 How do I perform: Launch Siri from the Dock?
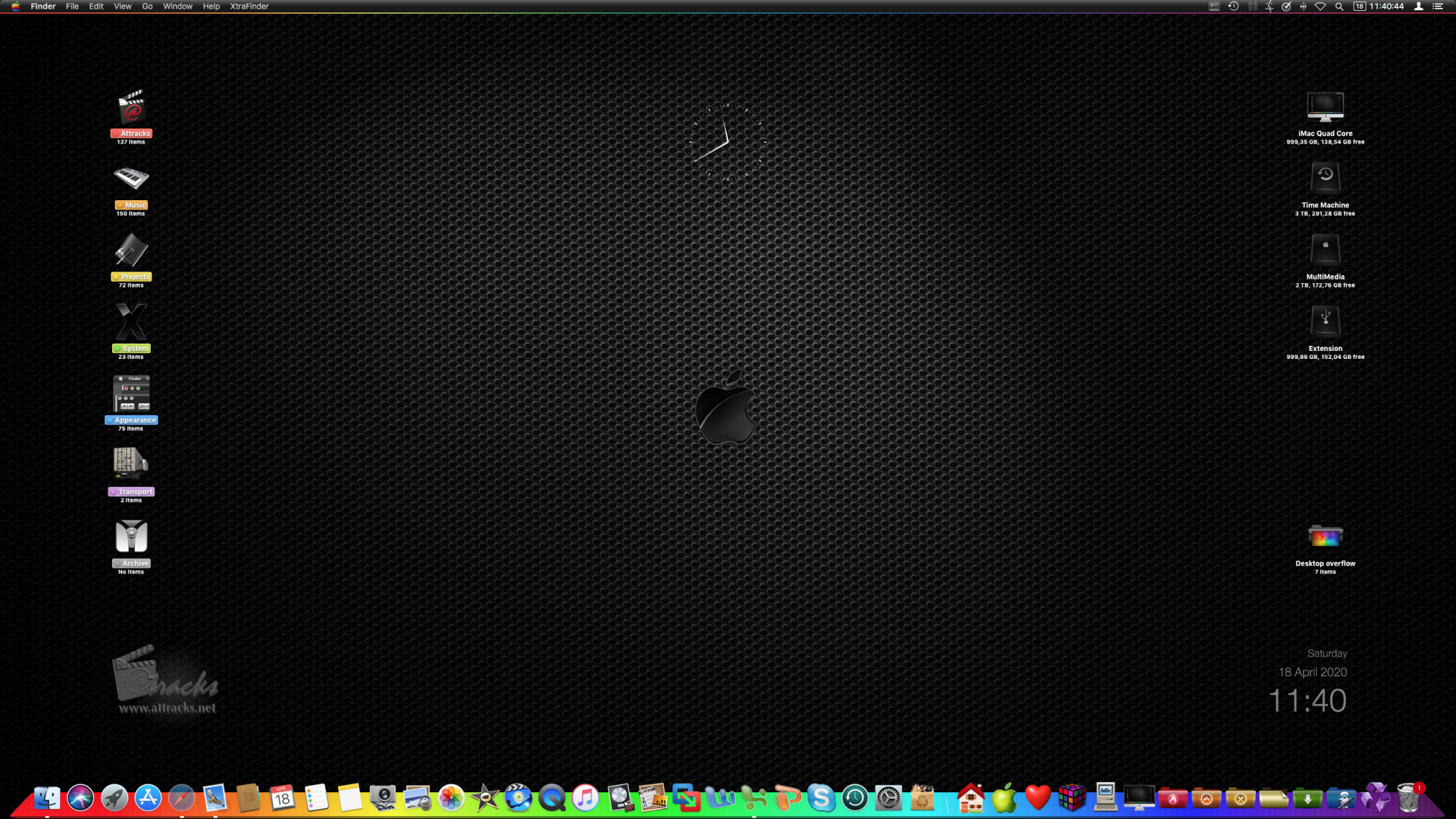click(x=81, y=798)
